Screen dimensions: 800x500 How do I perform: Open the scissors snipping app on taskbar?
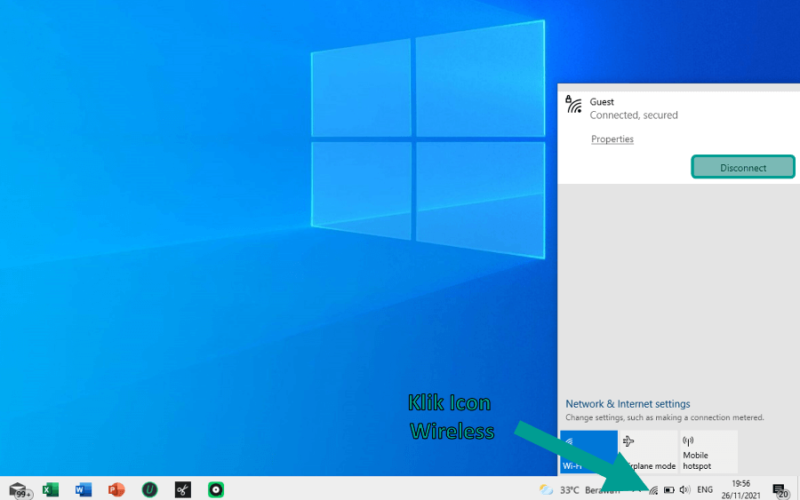pos(183,490)
